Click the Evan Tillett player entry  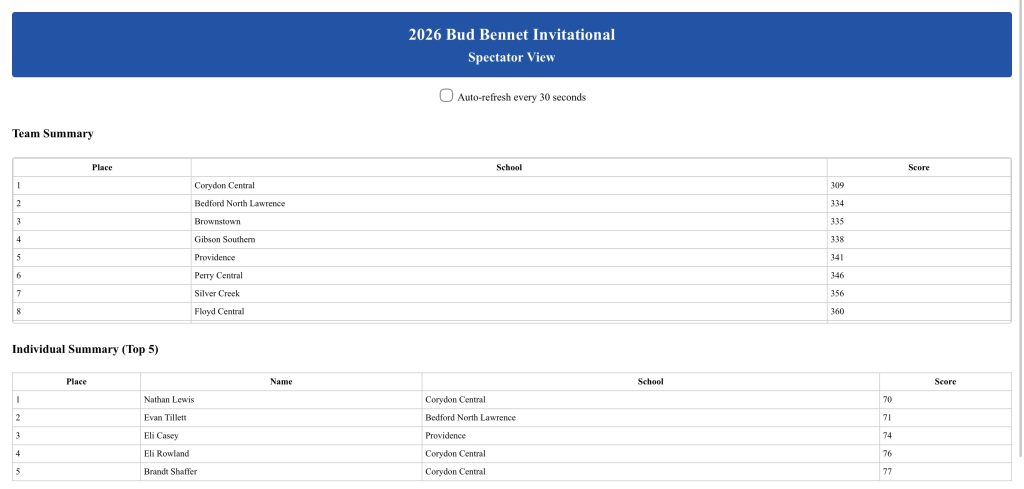165,418
